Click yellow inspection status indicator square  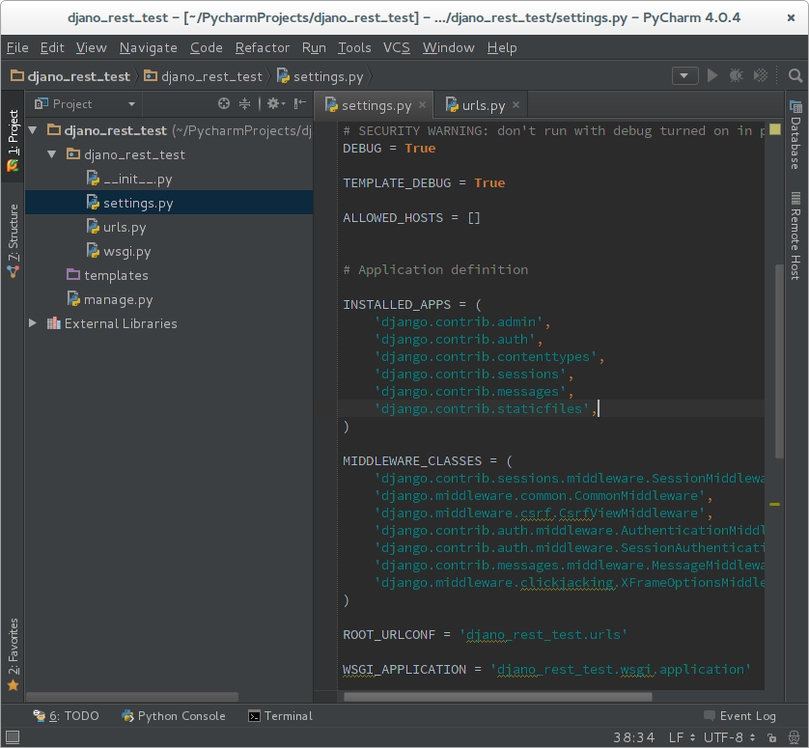(775, 129)
